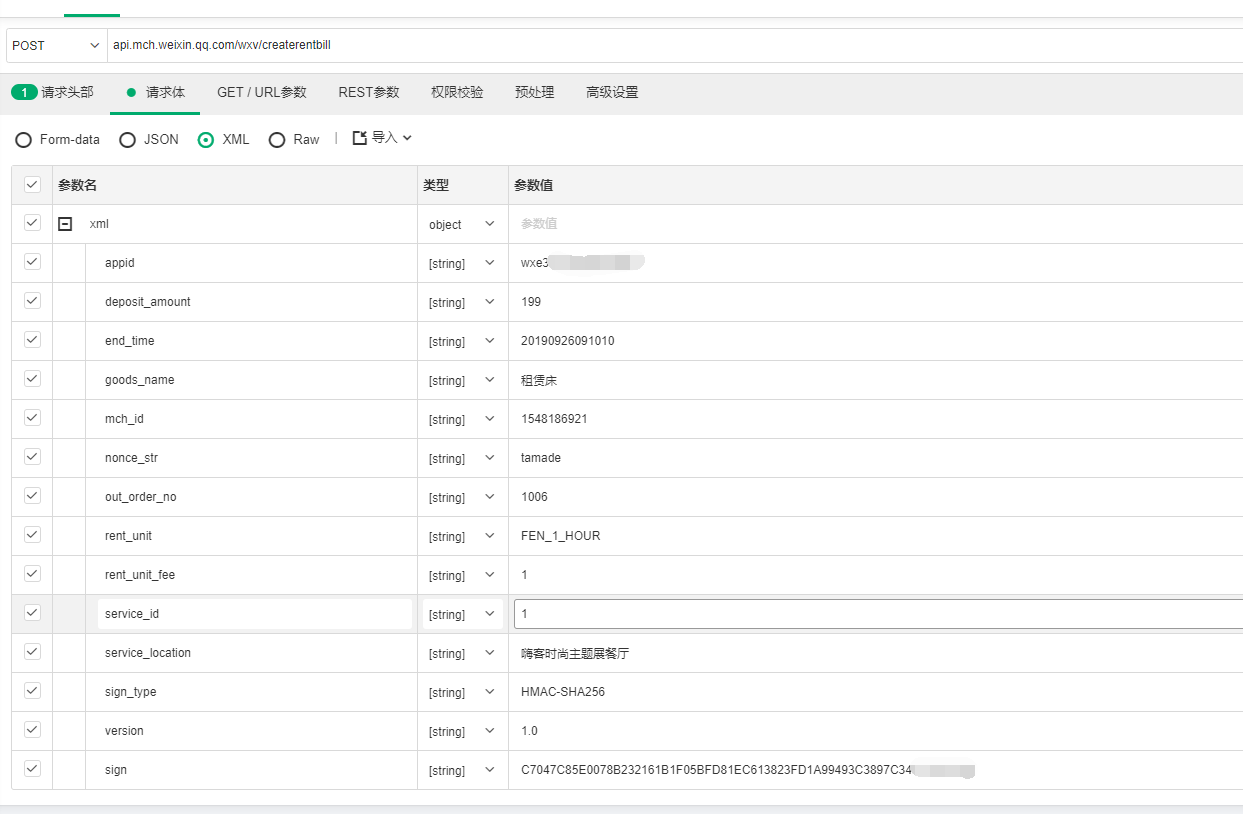Go to the 权限校验 tab
The height and width of the screenshot is (814, 1243).
[x=457, y=92]
